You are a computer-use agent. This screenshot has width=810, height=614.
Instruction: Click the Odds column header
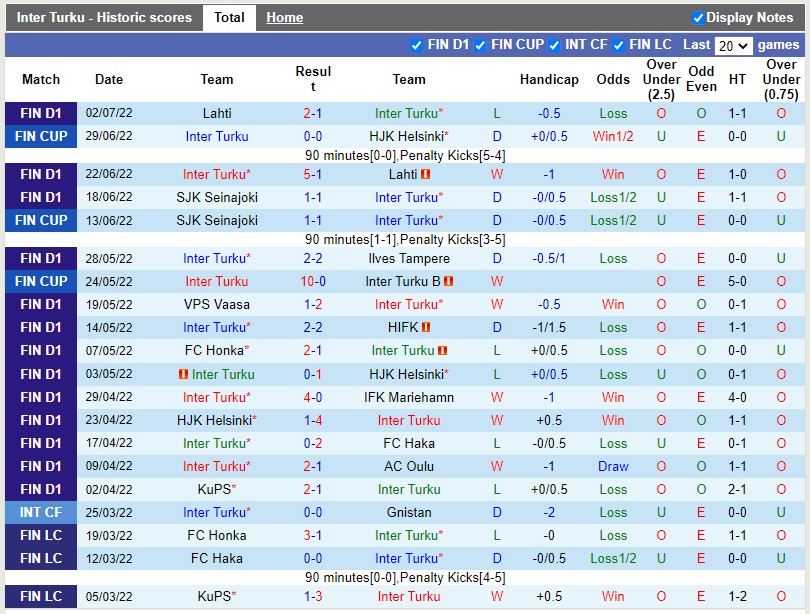tap(613, 80)
